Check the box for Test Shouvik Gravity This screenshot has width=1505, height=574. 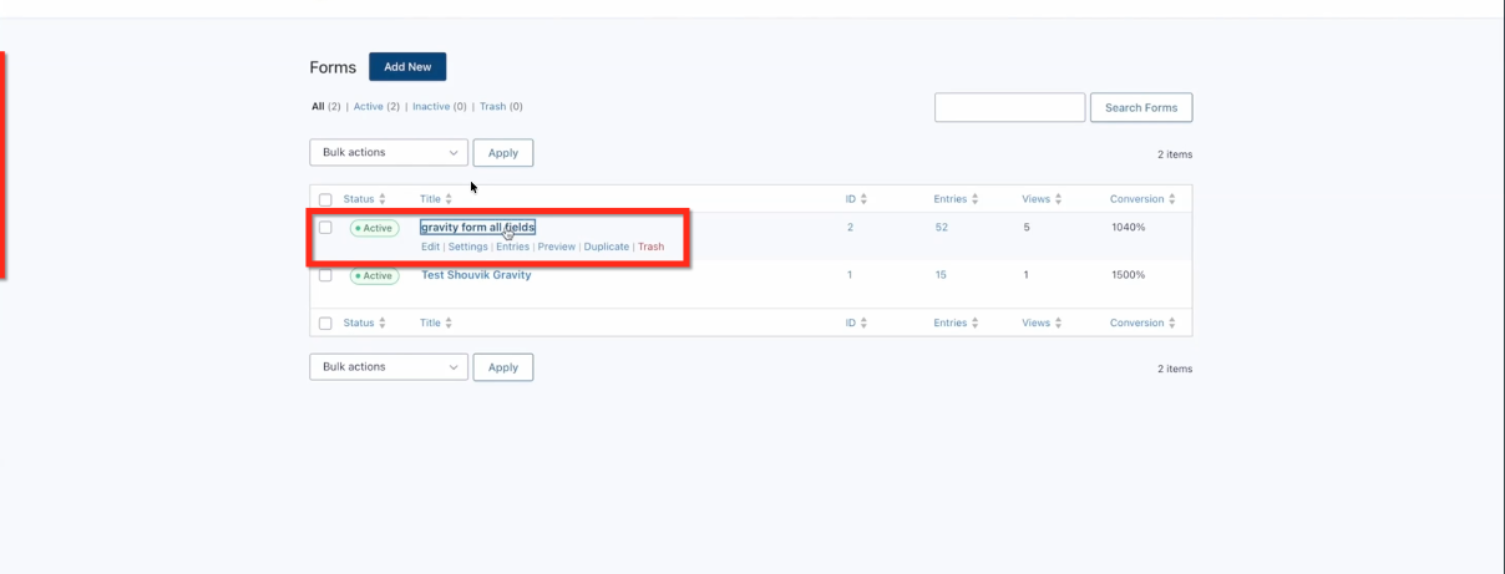pyautogui.click(x=325, y=275)
